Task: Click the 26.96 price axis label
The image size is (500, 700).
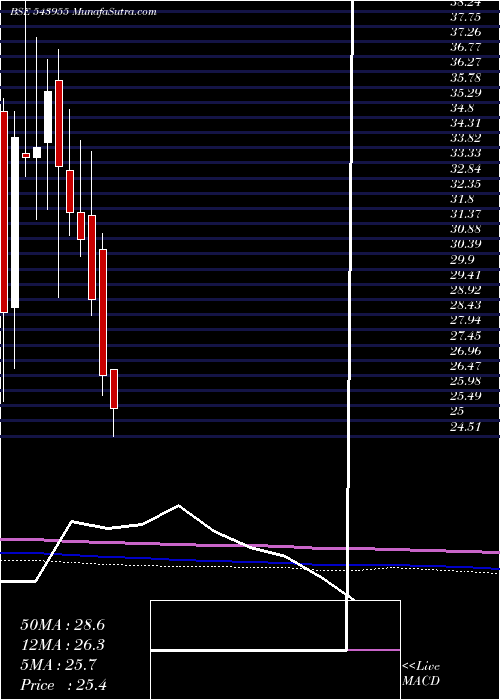Action: coord(465,351)
